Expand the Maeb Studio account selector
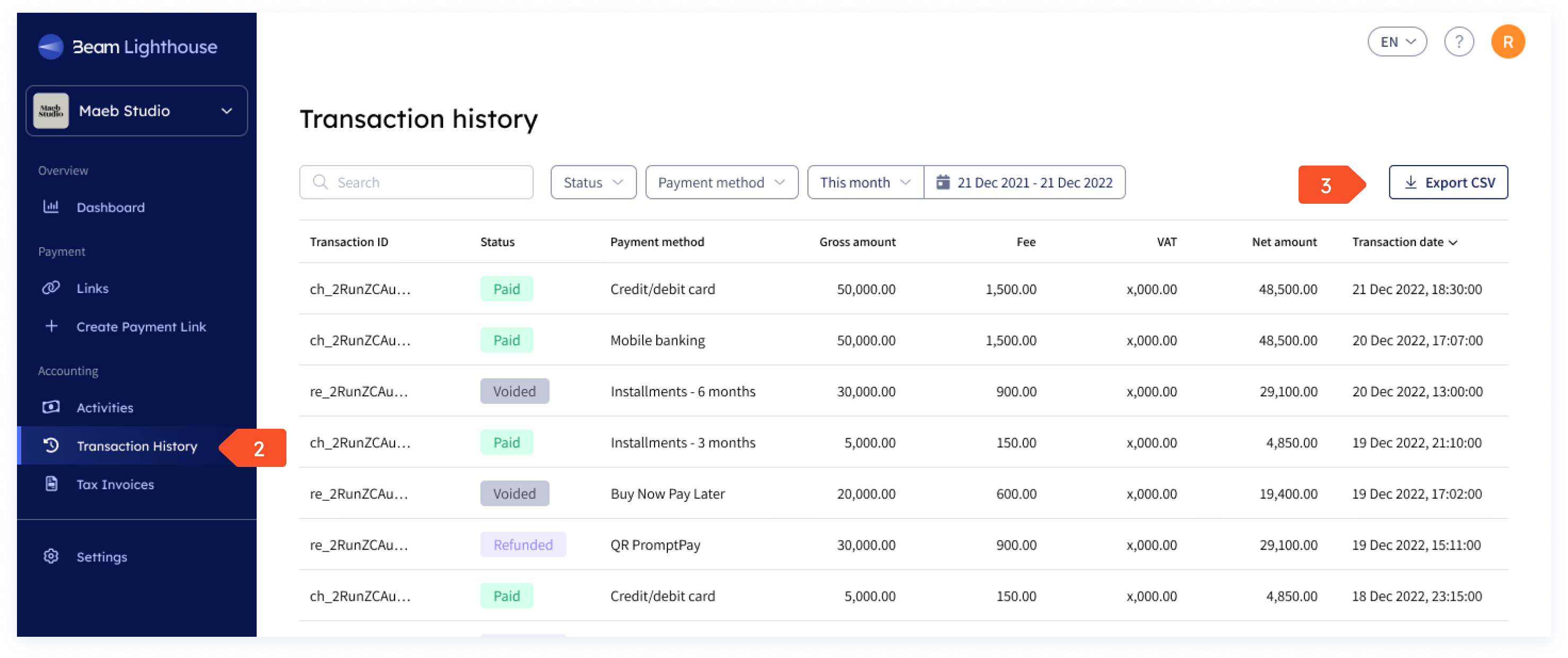This screenshot has width=1568, height=658. click(x=137, y=111)
